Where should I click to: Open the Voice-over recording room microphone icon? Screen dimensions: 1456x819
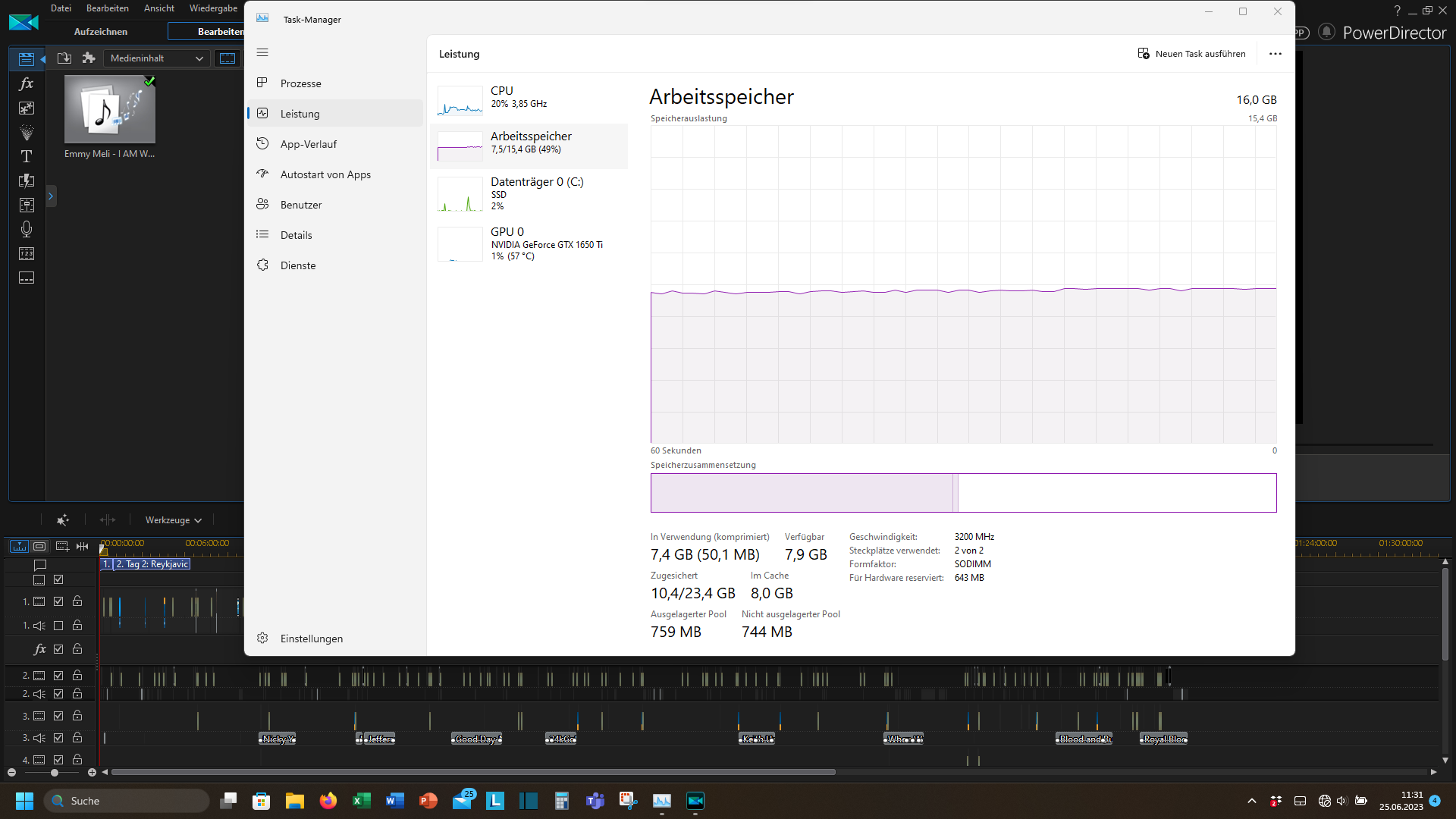(27, 229)
